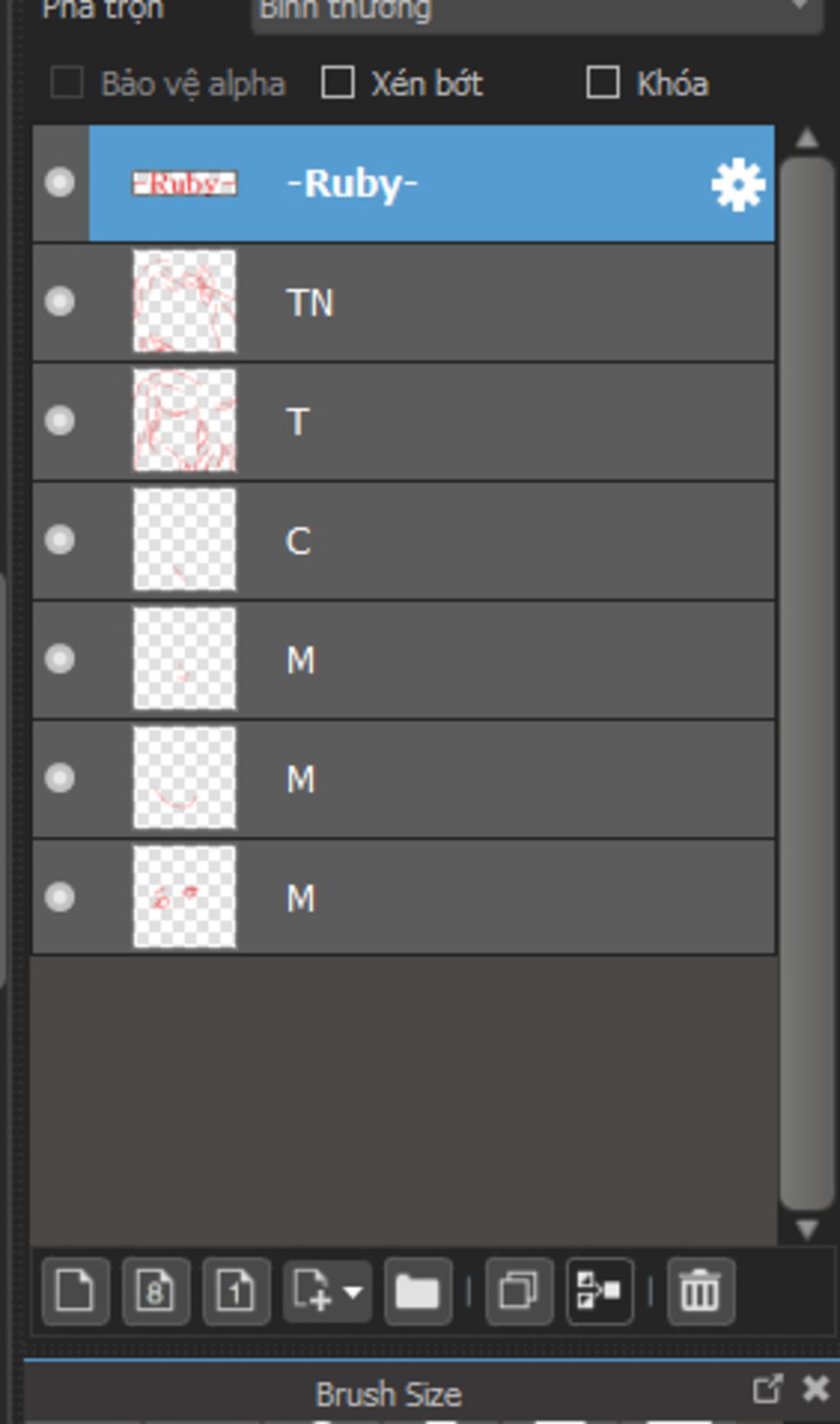Viewport: 840px width, 1424px height.
Task: Click the layer list scroll down arrow
Action: [x=807, y=1229]
